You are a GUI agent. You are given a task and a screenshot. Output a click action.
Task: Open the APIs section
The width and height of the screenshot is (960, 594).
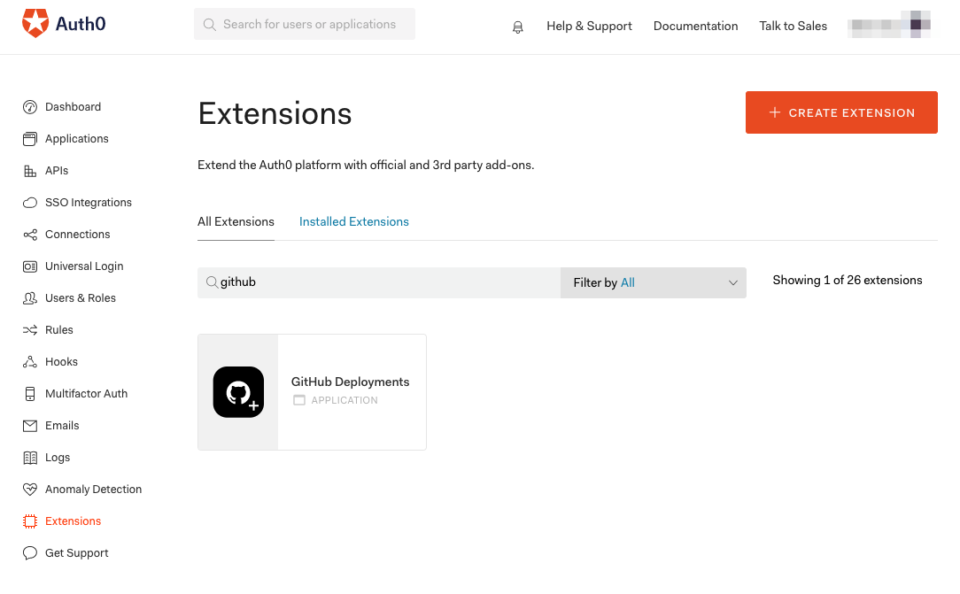coord(58,170)
